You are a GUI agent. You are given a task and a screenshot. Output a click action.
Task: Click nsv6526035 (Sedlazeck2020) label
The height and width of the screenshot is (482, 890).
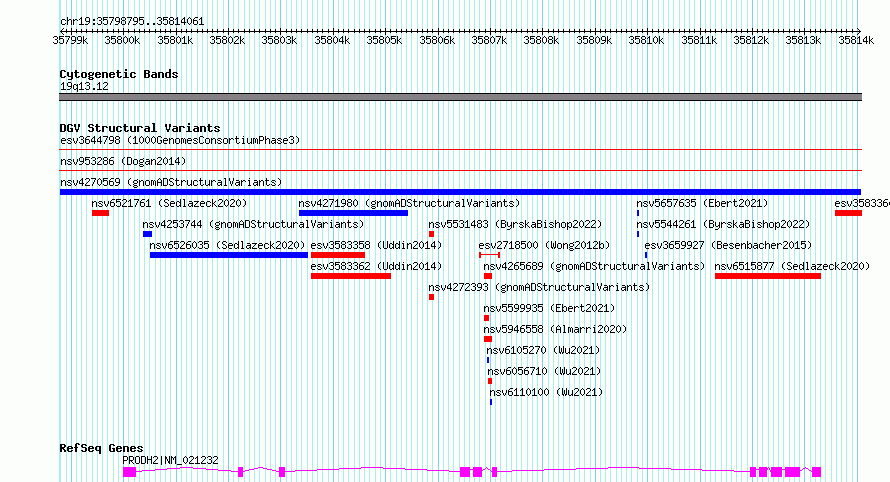click(x=227, y=245)
